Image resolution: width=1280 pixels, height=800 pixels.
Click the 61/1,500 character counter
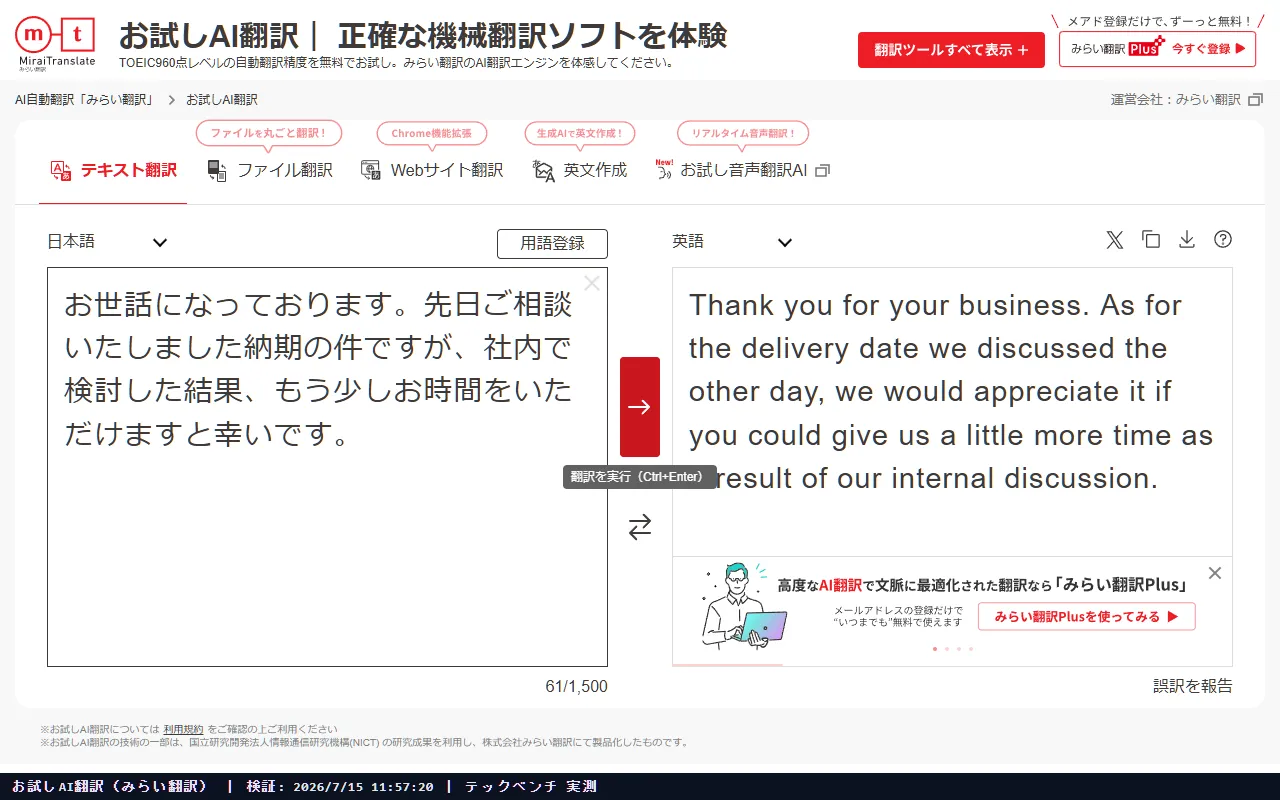tap(576, 687)
